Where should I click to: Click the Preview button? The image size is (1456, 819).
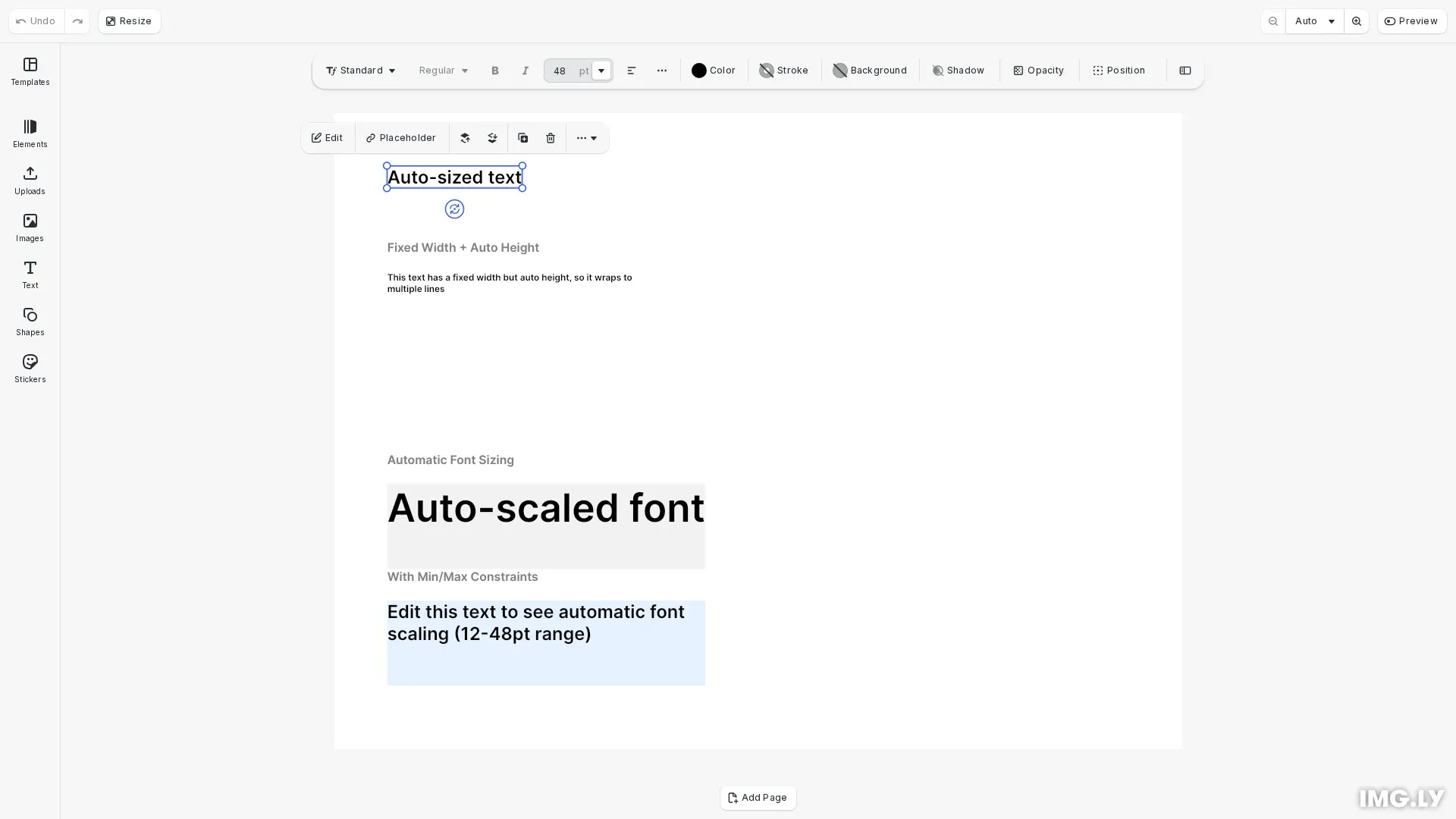click(1411, 20)
